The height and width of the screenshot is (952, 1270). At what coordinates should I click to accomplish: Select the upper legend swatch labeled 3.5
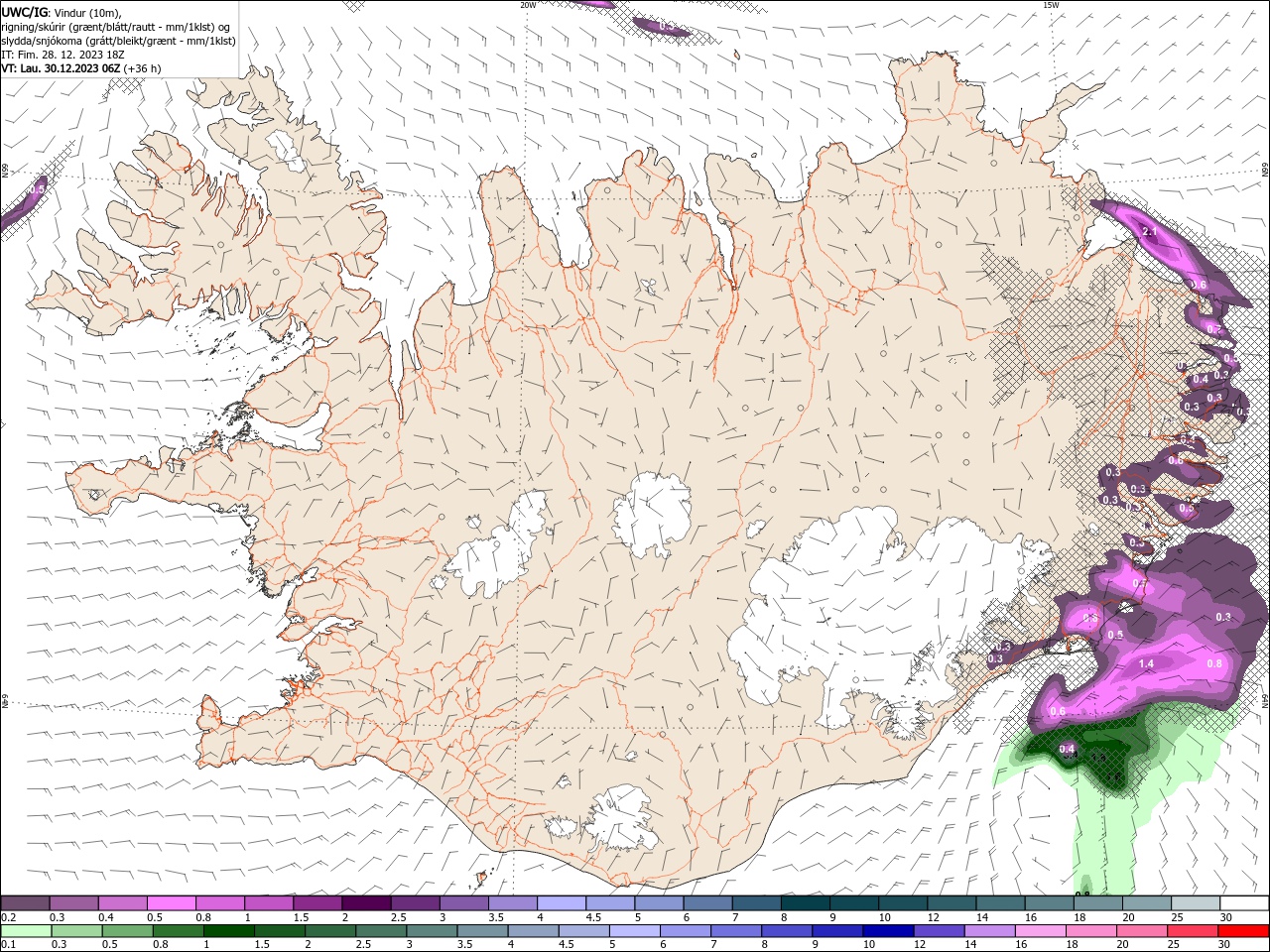[x=513, y=903]
